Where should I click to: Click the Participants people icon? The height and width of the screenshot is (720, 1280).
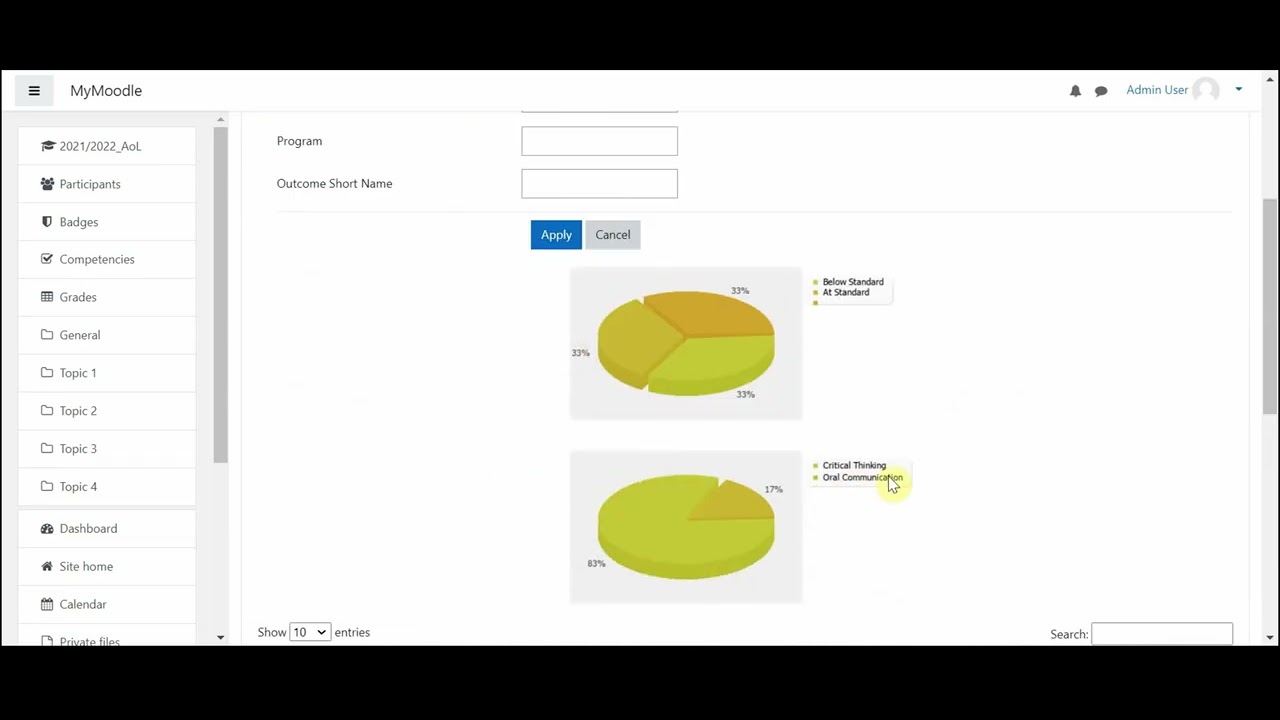pyautogui.click(x=47, y=184)
